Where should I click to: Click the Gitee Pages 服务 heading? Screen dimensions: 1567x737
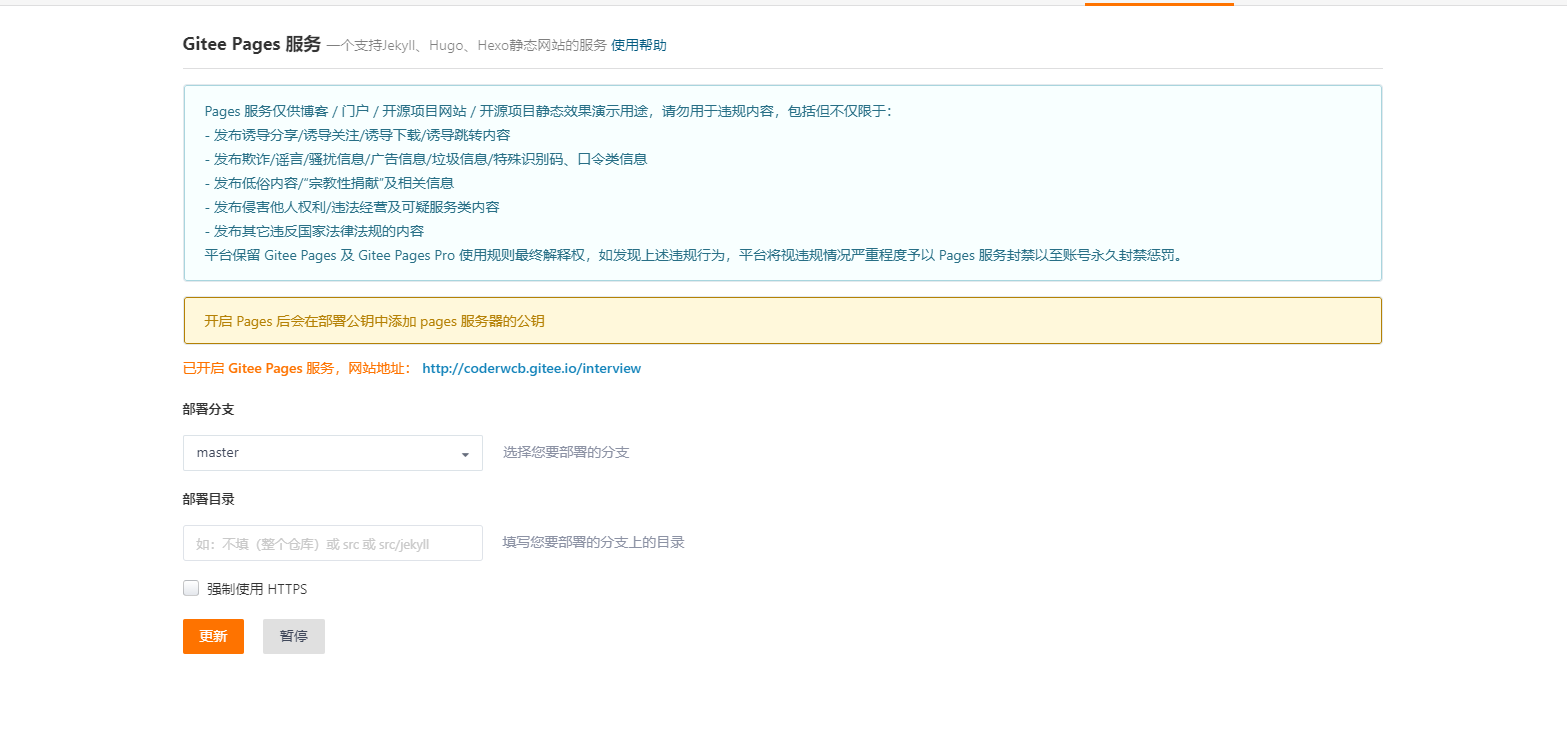(252, 44)
